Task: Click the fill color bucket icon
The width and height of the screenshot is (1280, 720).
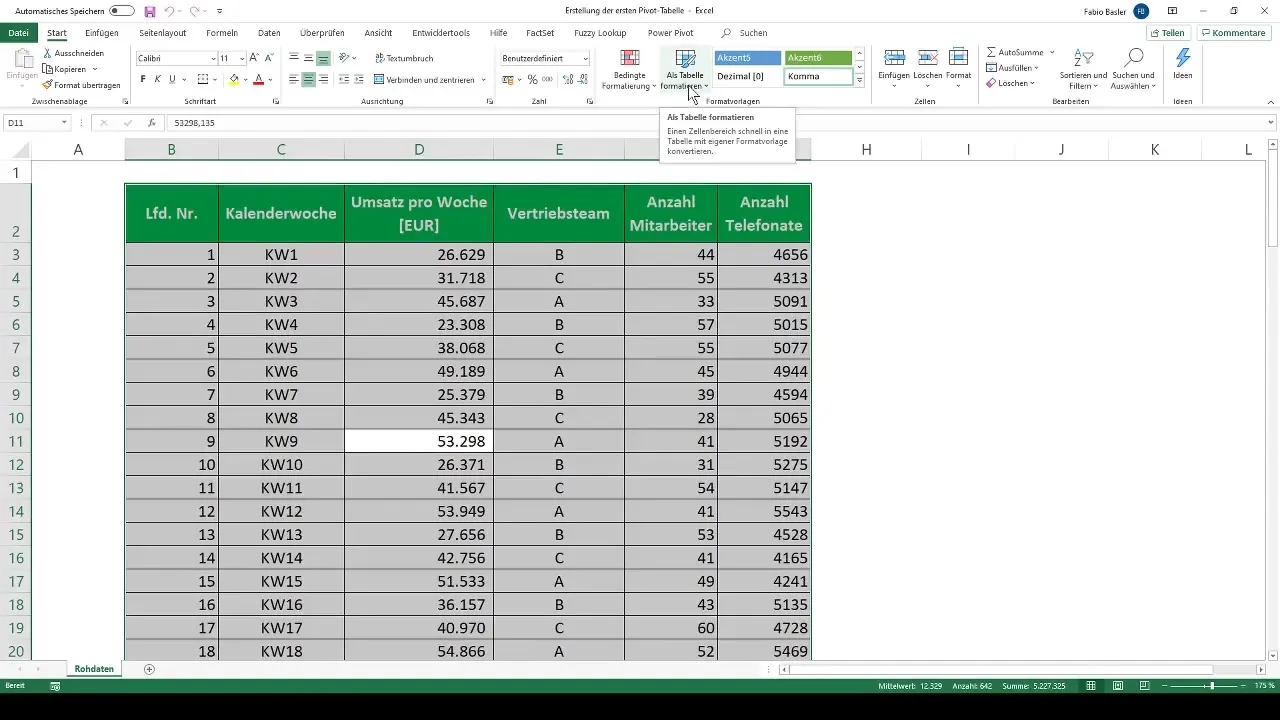Action: (x=234, y=79)
